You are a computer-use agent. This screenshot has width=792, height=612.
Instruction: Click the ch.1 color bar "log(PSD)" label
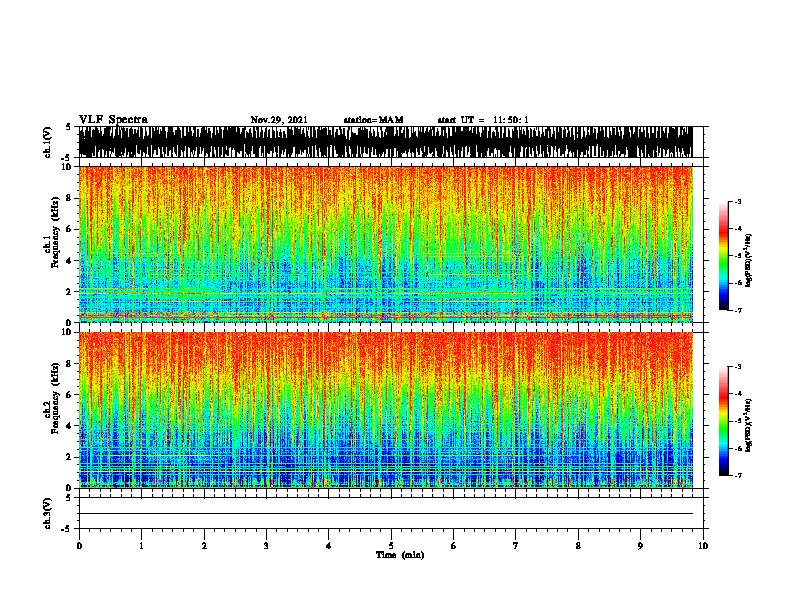[749, 261]
